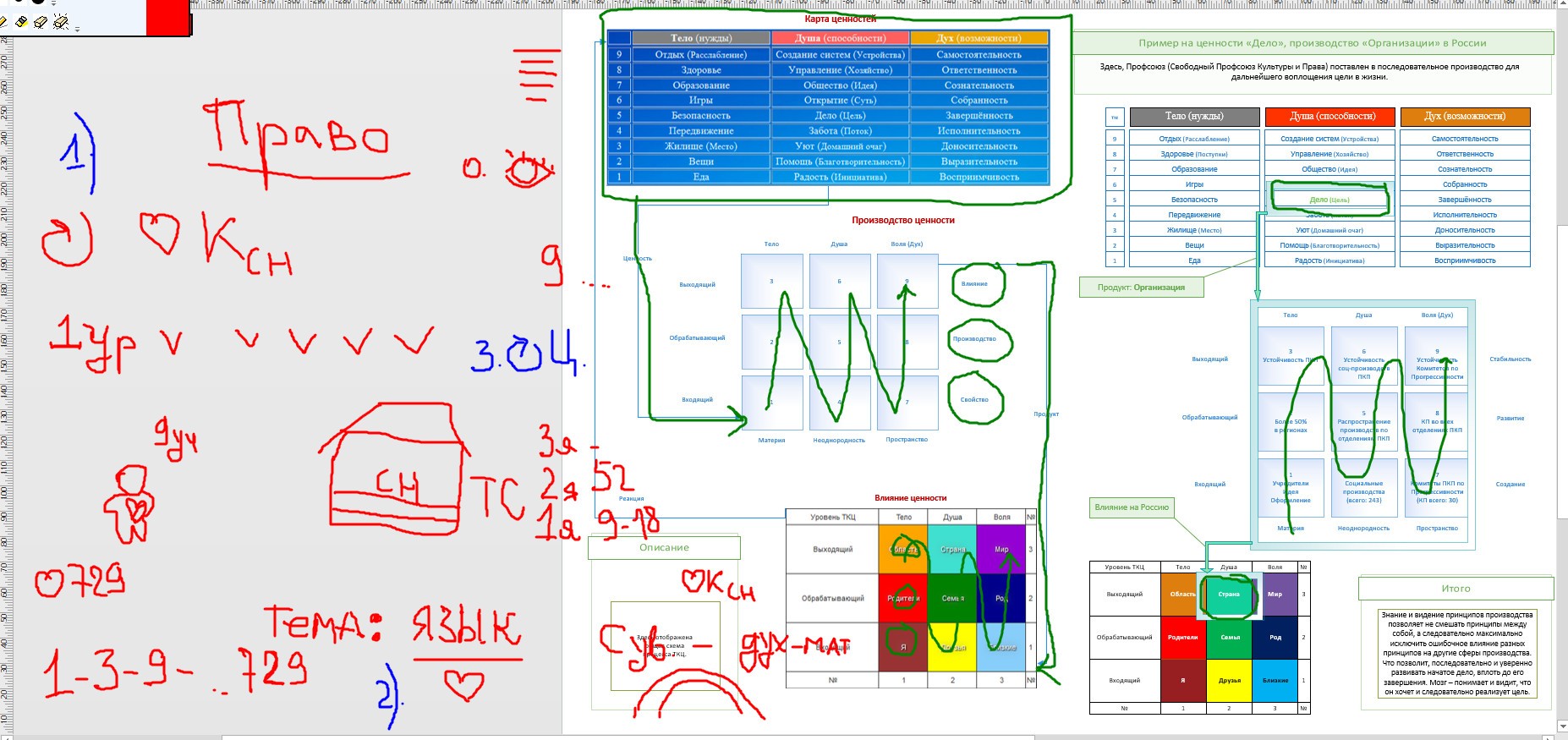Click the 'Влияние на Россию' label
Screen dimensions: 1568x740
coord(1132,507)
